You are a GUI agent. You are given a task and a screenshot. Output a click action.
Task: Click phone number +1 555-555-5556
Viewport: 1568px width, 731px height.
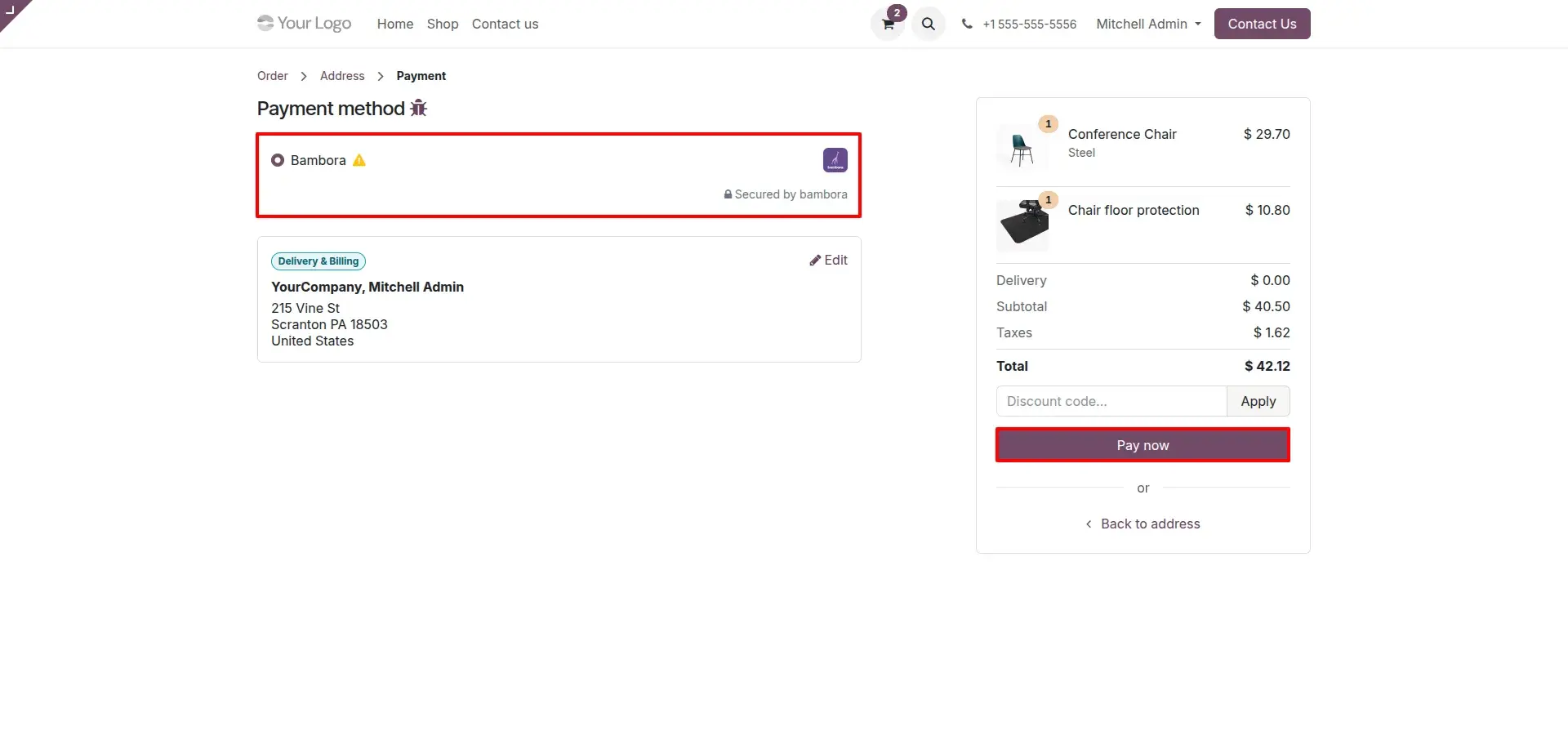tap(1029, 24)
